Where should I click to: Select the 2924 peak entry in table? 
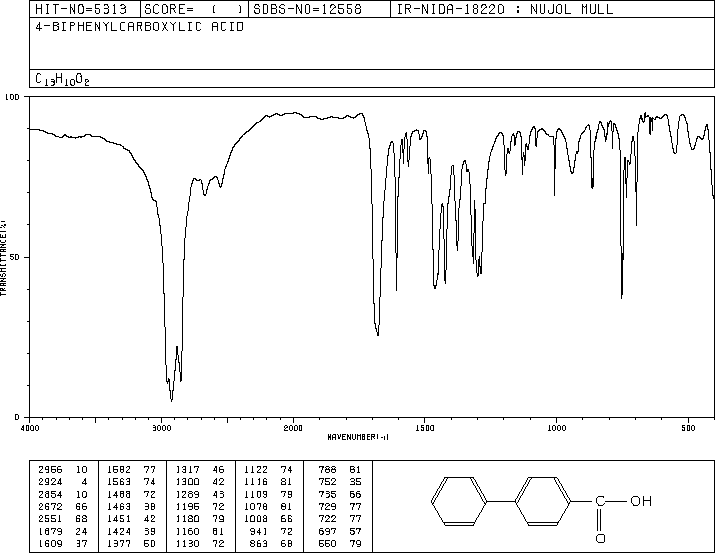[63, 482]
